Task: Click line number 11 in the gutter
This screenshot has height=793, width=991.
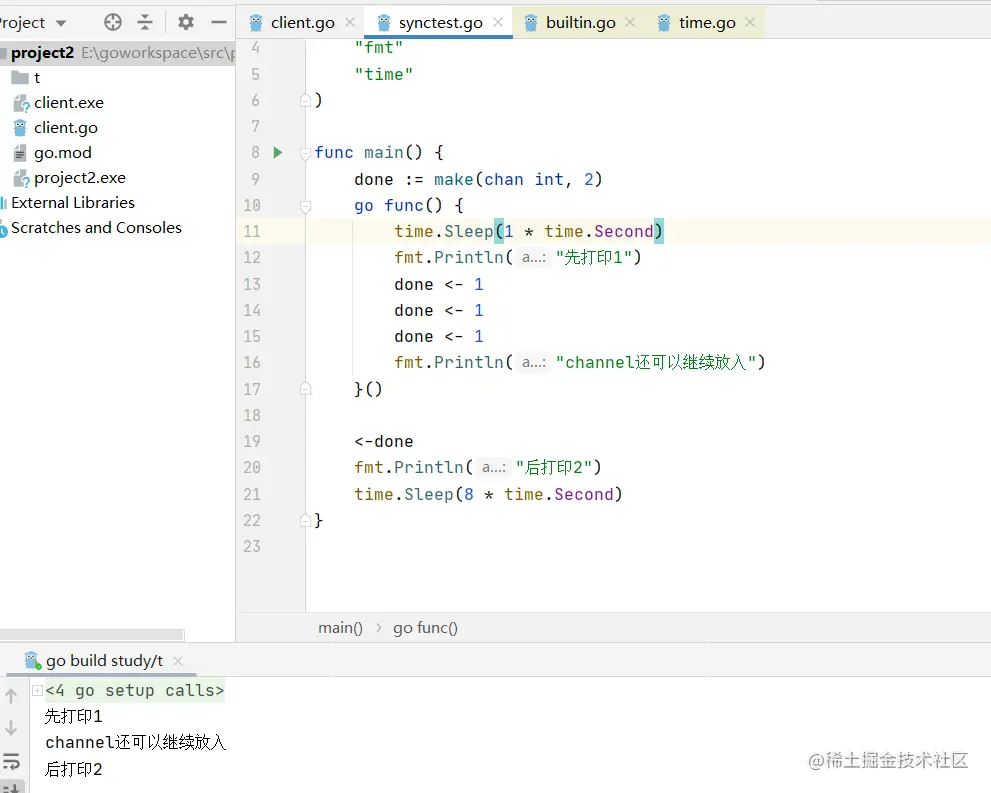Action: [252, 231]
